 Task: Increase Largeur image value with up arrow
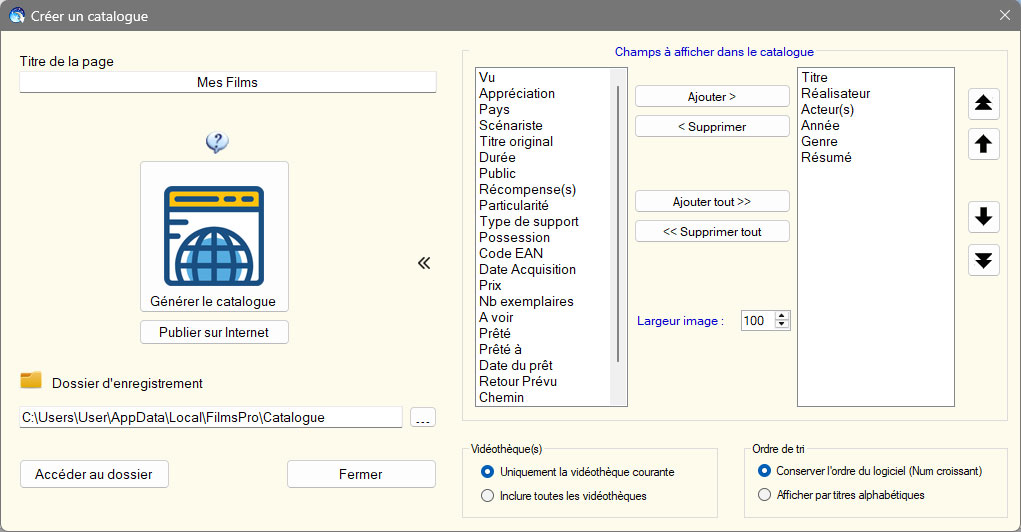point(782,316)
